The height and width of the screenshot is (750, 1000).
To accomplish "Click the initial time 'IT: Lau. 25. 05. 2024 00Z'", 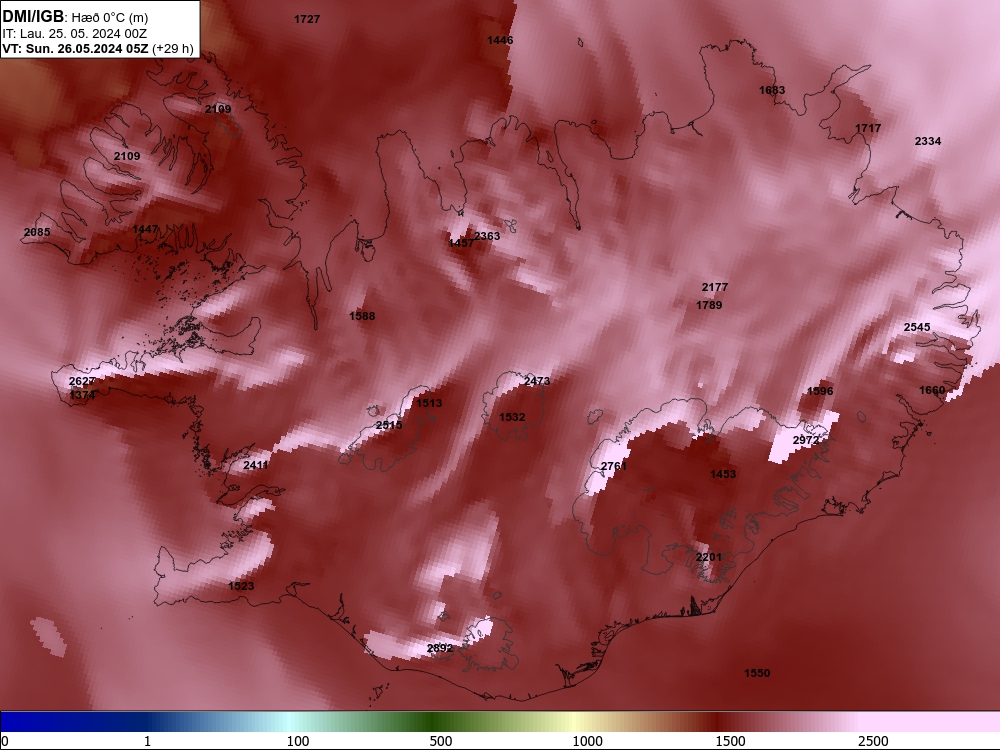I will 75,34.
